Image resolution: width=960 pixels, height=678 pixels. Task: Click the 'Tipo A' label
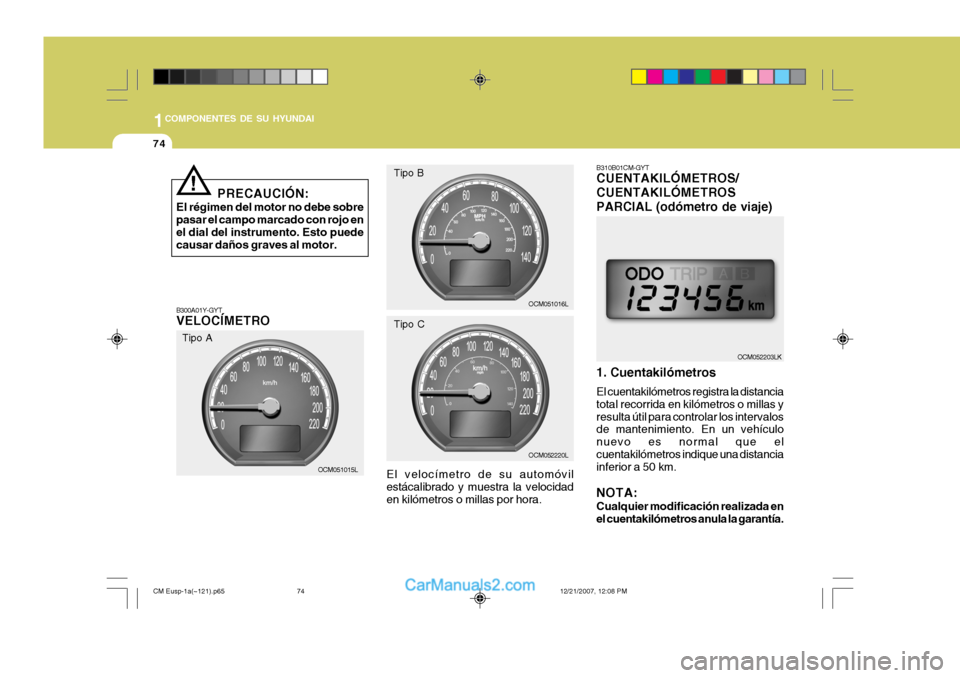(x=197, y=338)
